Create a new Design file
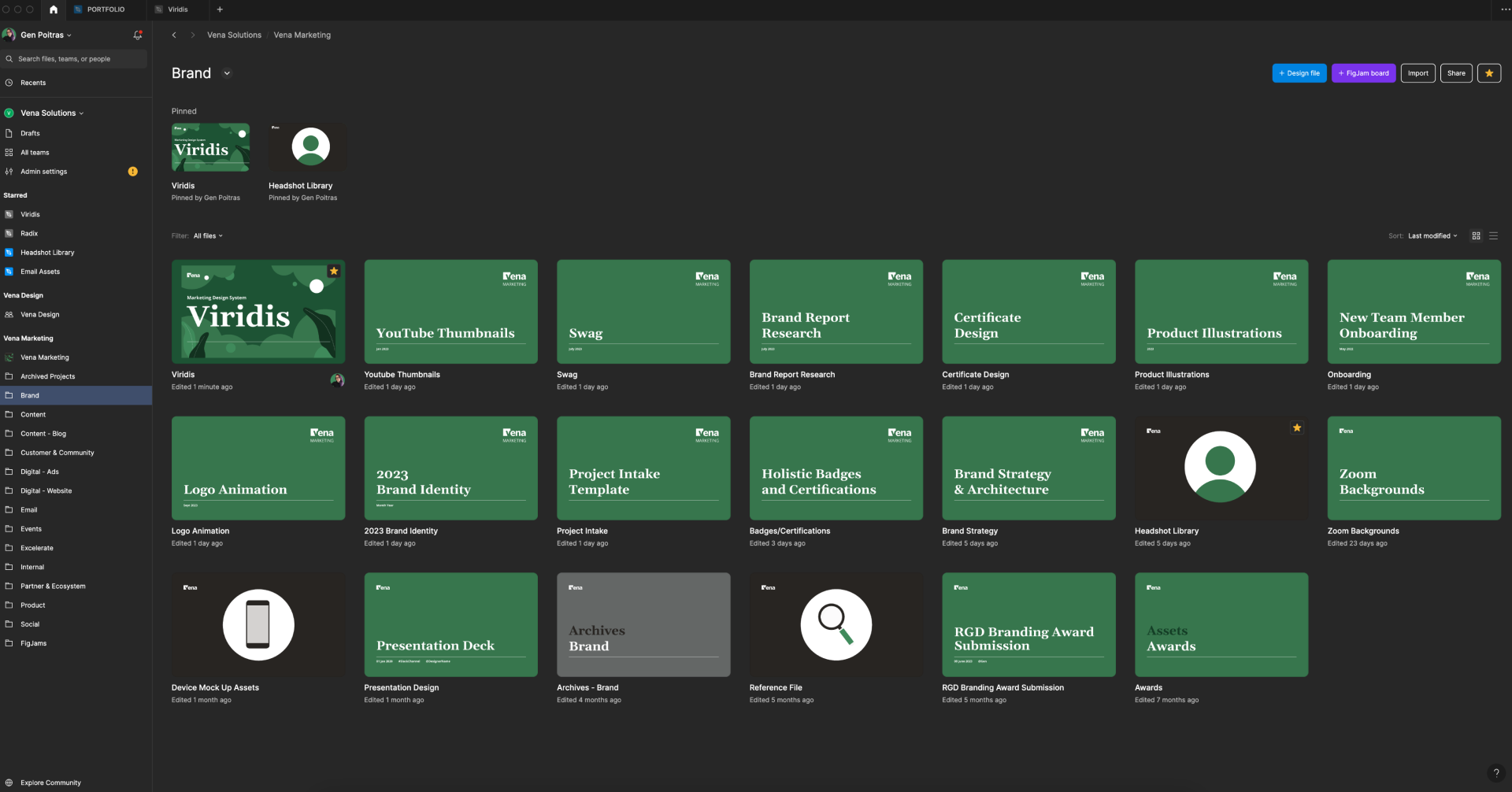Screen dimensions: 1512x792 (1299, 73)
